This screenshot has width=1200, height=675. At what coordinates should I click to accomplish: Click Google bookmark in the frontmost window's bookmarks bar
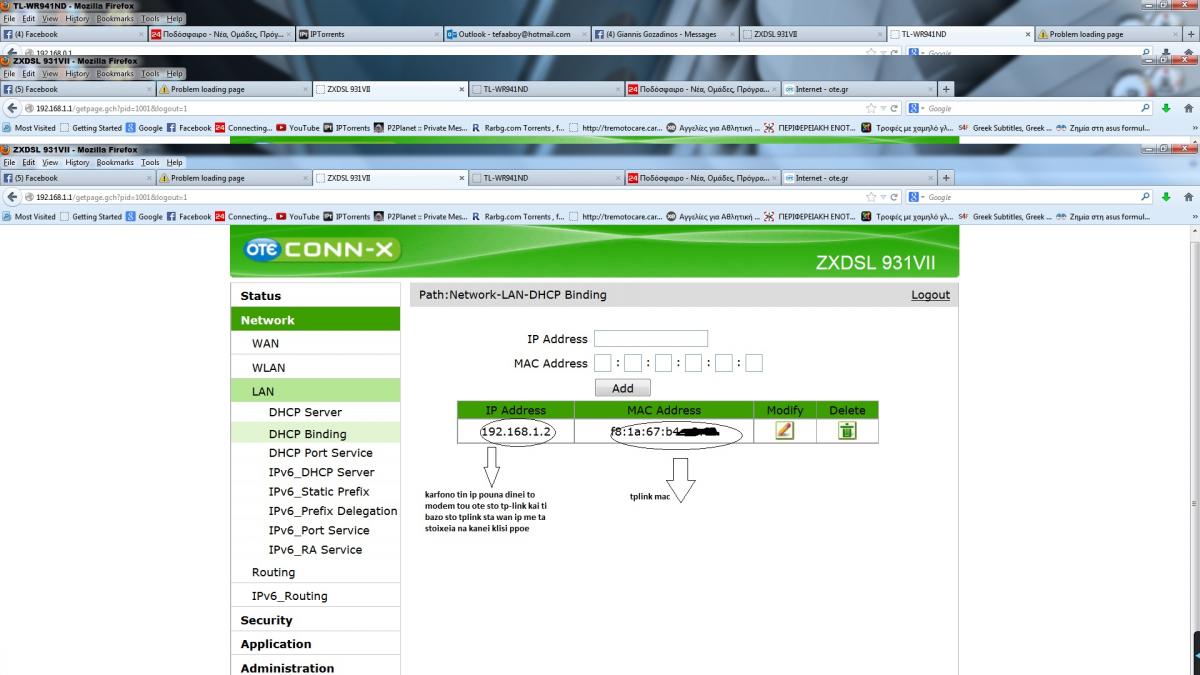pyautogui.click(x=144, y=216)
